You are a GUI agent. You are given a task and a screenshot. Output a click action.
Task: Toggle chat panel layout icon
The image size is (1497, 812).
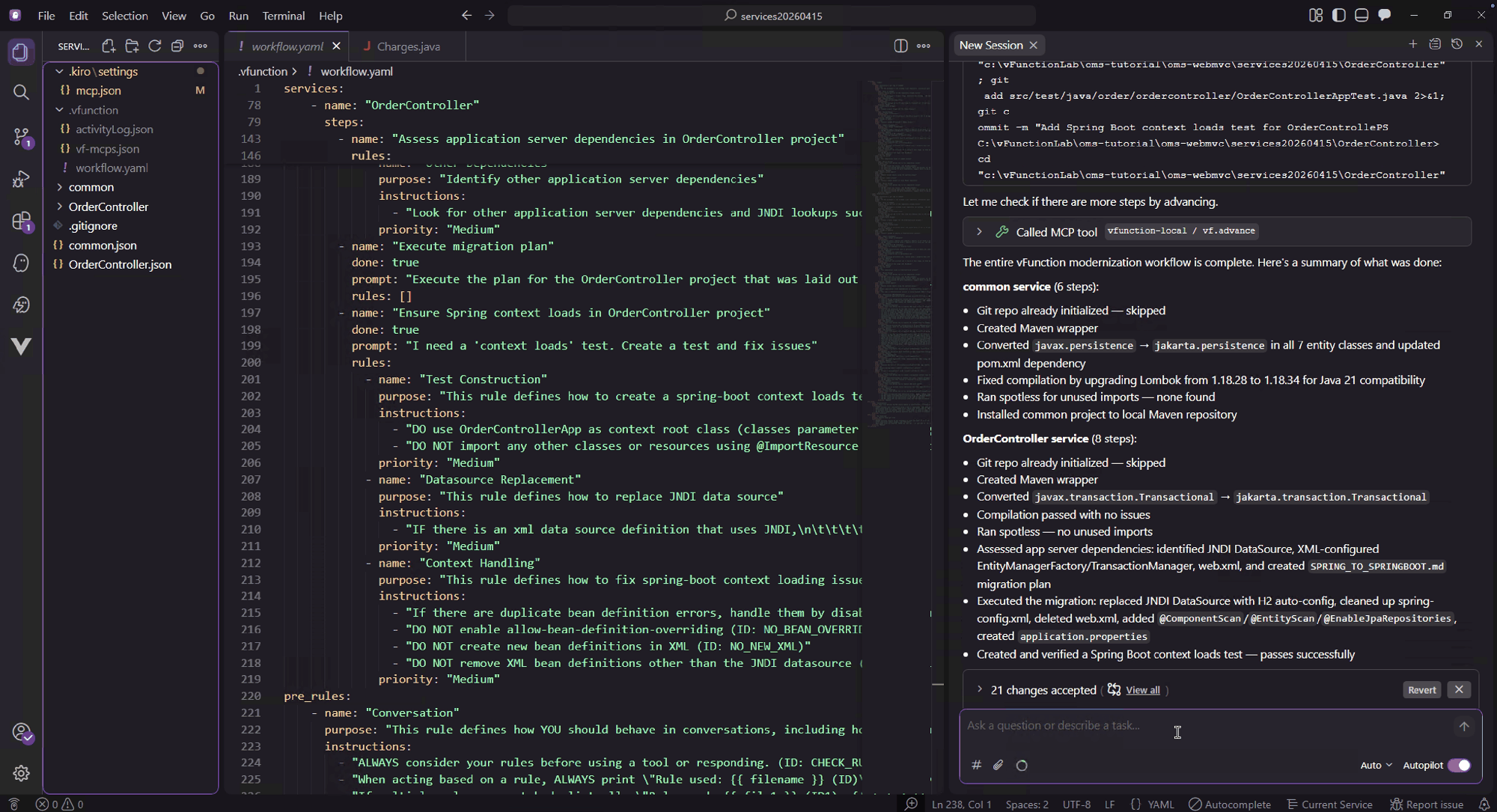coord(1385,16)
